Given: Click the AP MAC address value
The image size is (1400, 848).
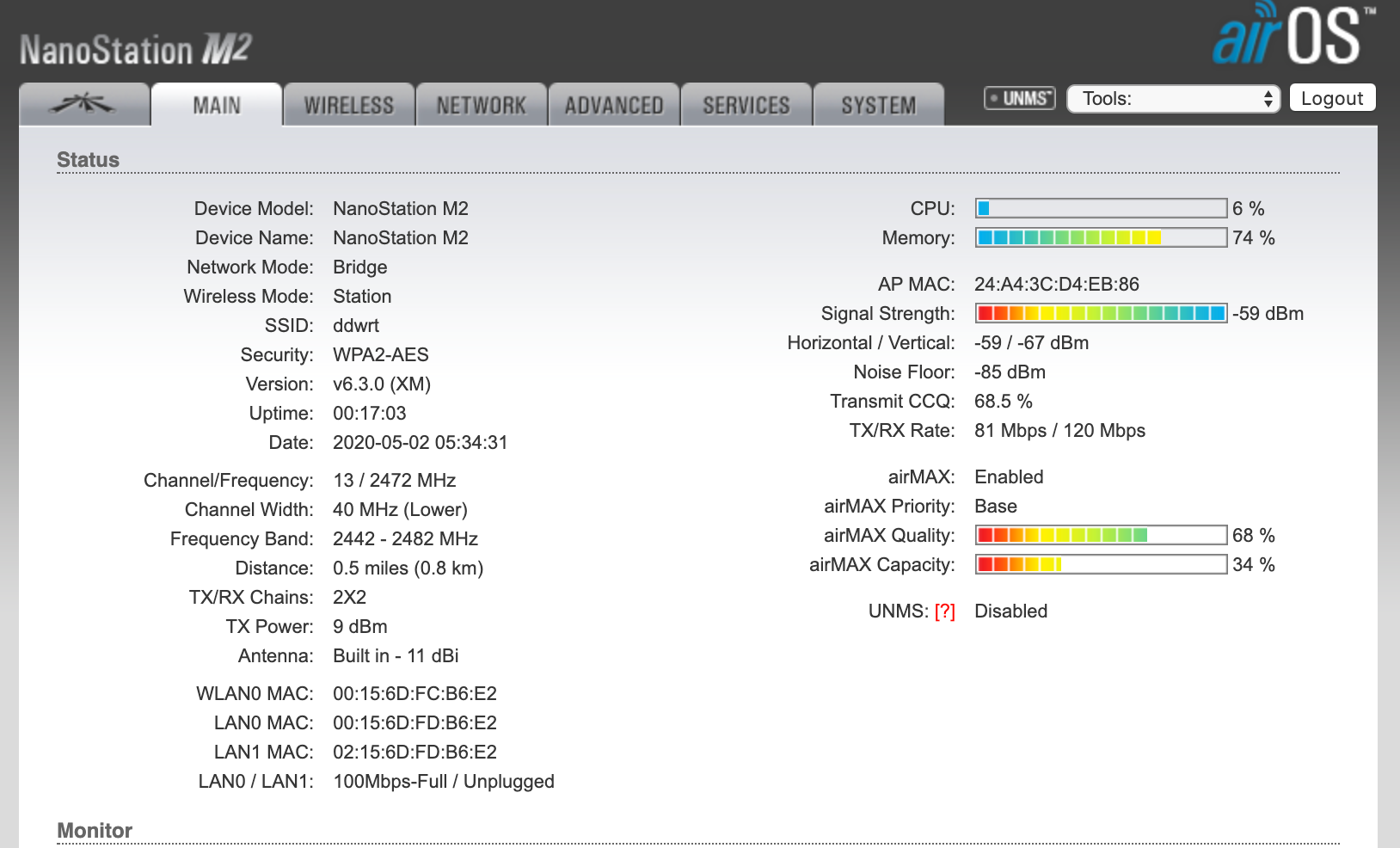Looking at the screenshot, I should click(x=1056, y=285).
